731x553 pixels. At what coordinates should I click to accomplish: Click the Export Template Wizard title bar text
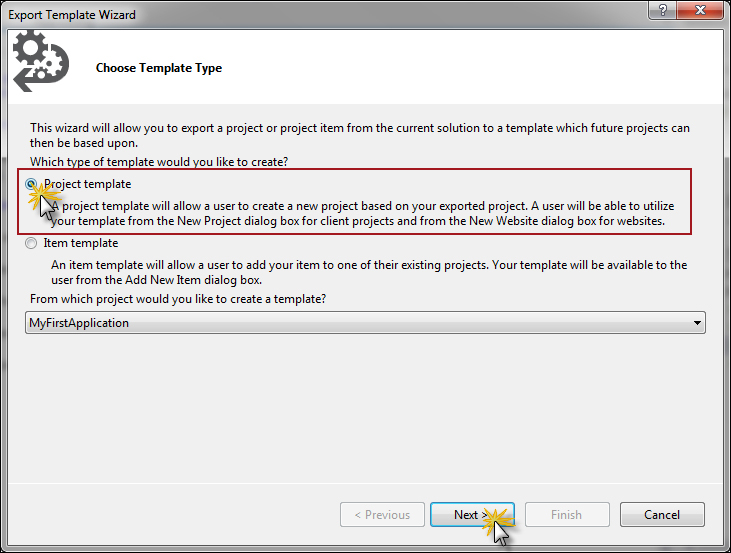72,15
